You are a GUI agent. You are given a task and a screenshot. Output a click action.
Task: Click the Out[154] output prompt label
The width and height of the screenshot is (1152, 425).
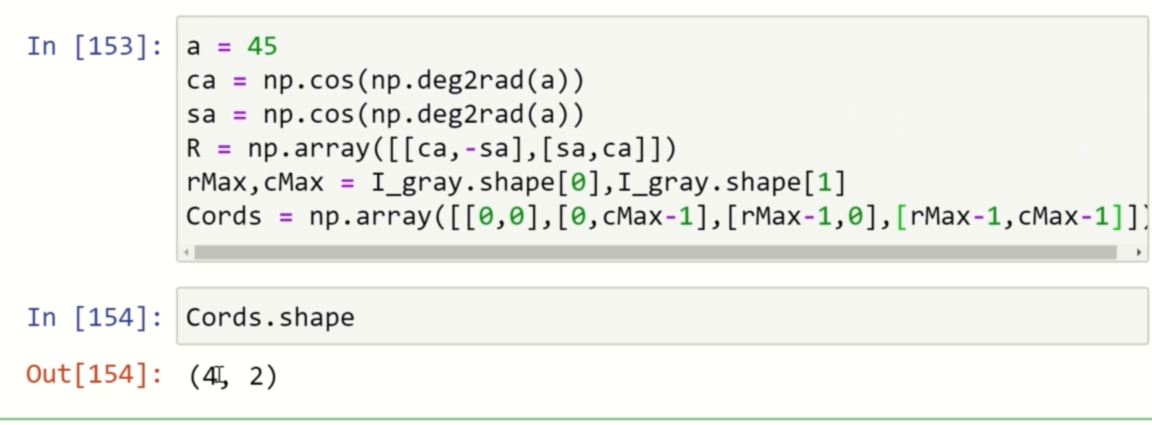click(x=94, y=377)
